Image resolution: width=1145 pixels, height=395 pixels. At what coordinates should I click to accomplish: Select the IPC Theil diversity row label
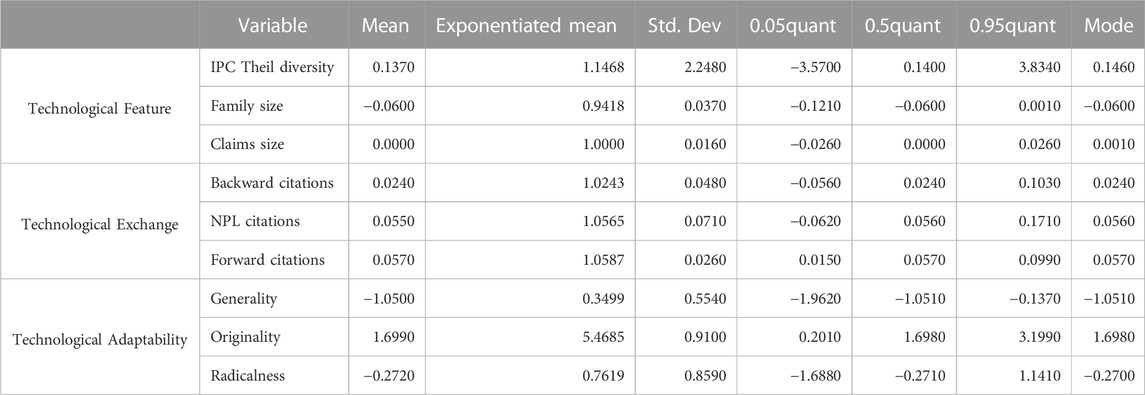click(x=272, y=68)
